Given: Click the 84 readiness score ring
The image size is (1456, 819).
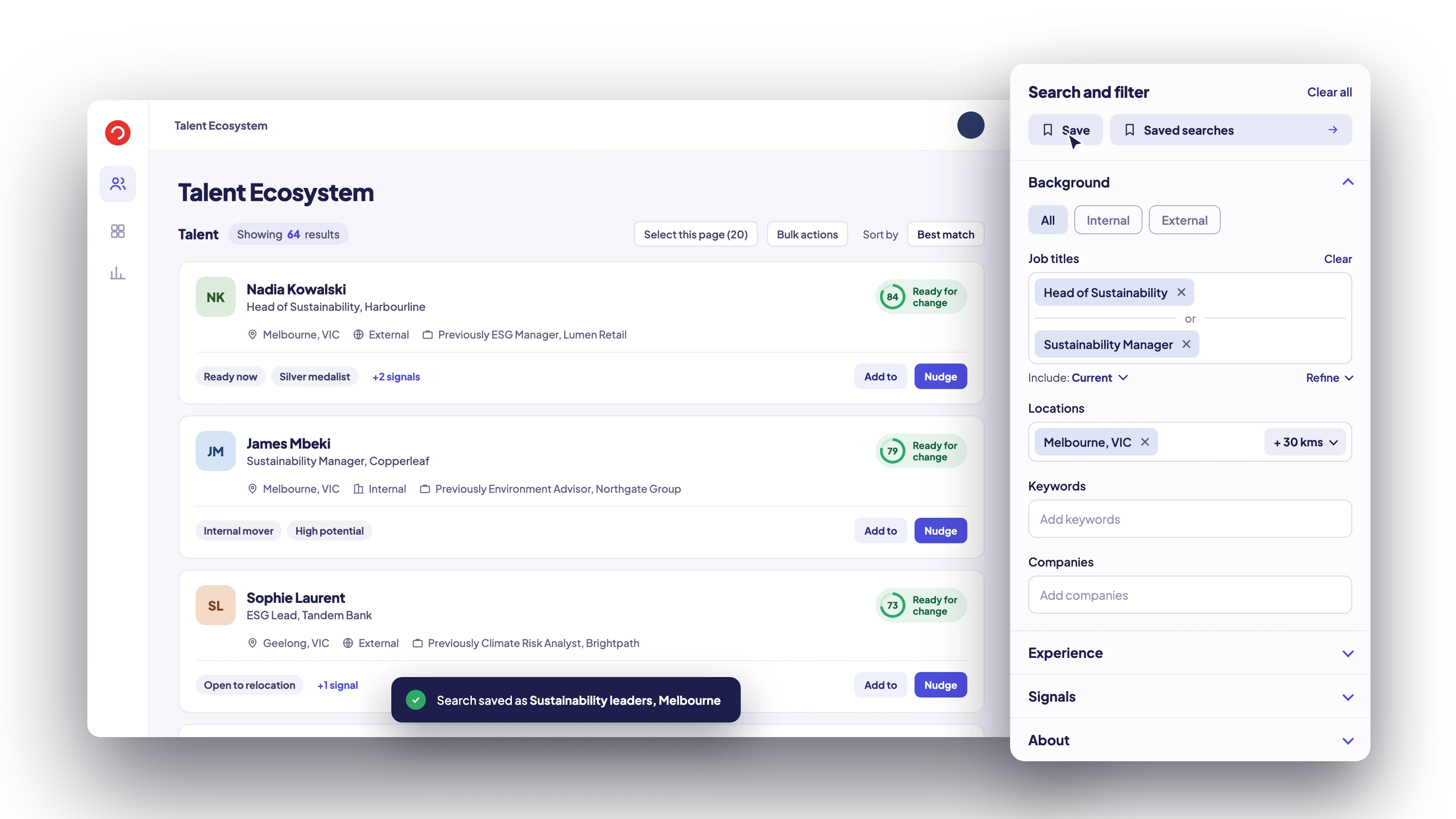Looking at the screenshot, I should pos(892,297).
